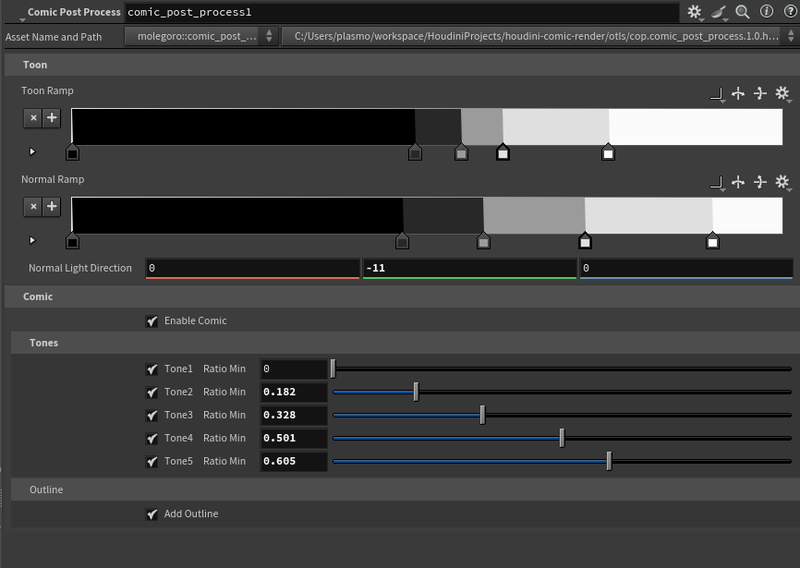The height and width of the screenshot is (568, 800).
Task: Open the Normal Ramp gear options
Action: coord(783,182)
